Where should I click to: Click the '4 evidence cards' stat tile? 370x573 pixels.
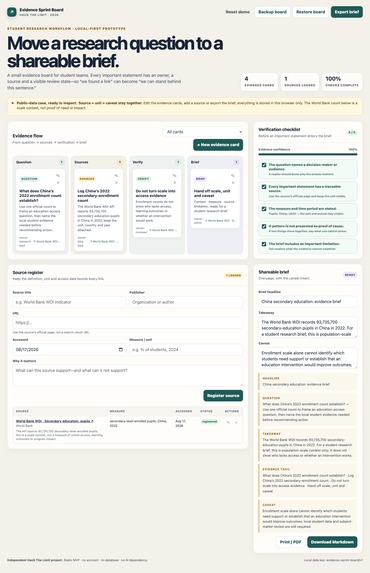click(259, 82)
